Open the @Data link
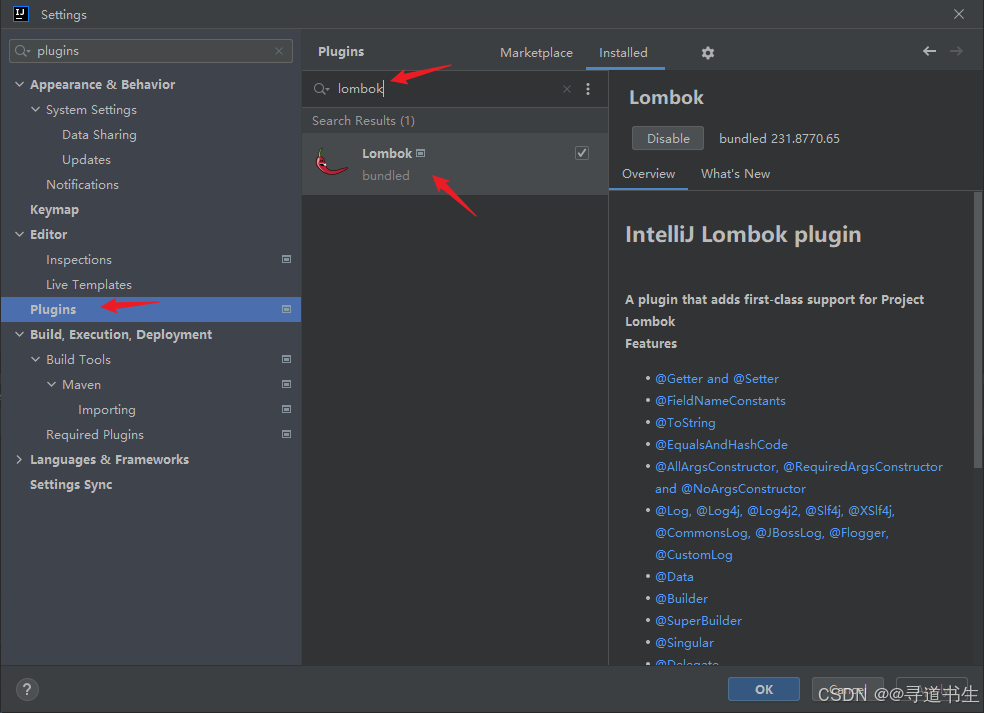The image size is (984, 713). click(674, 577)
